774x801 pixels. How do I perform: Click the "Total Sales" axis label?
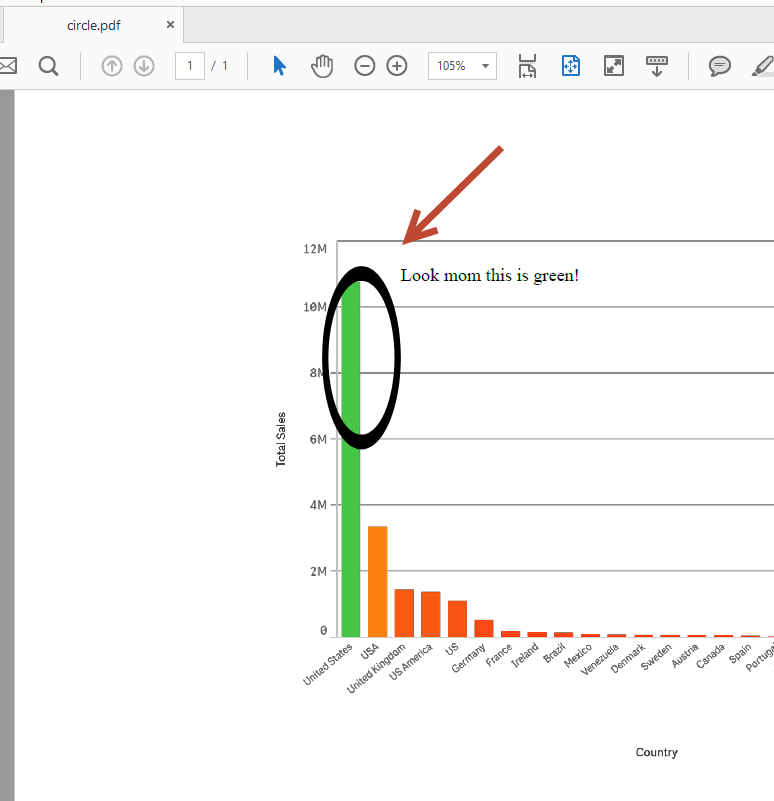click(x=280, y=439)
